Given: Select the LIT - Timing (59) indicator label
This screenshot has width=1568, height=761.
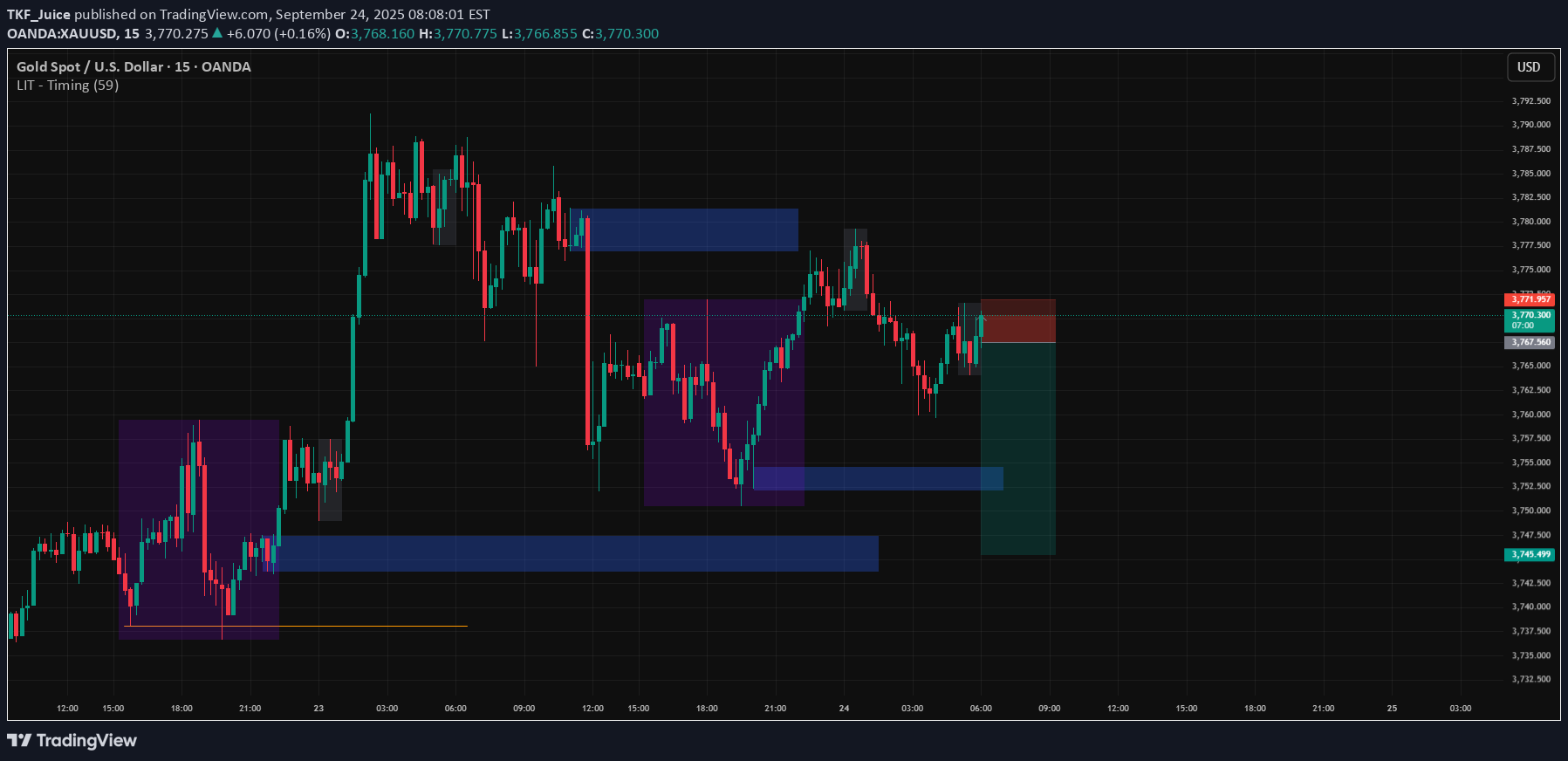Looking at the screenshot, I should tap(67, 86).
